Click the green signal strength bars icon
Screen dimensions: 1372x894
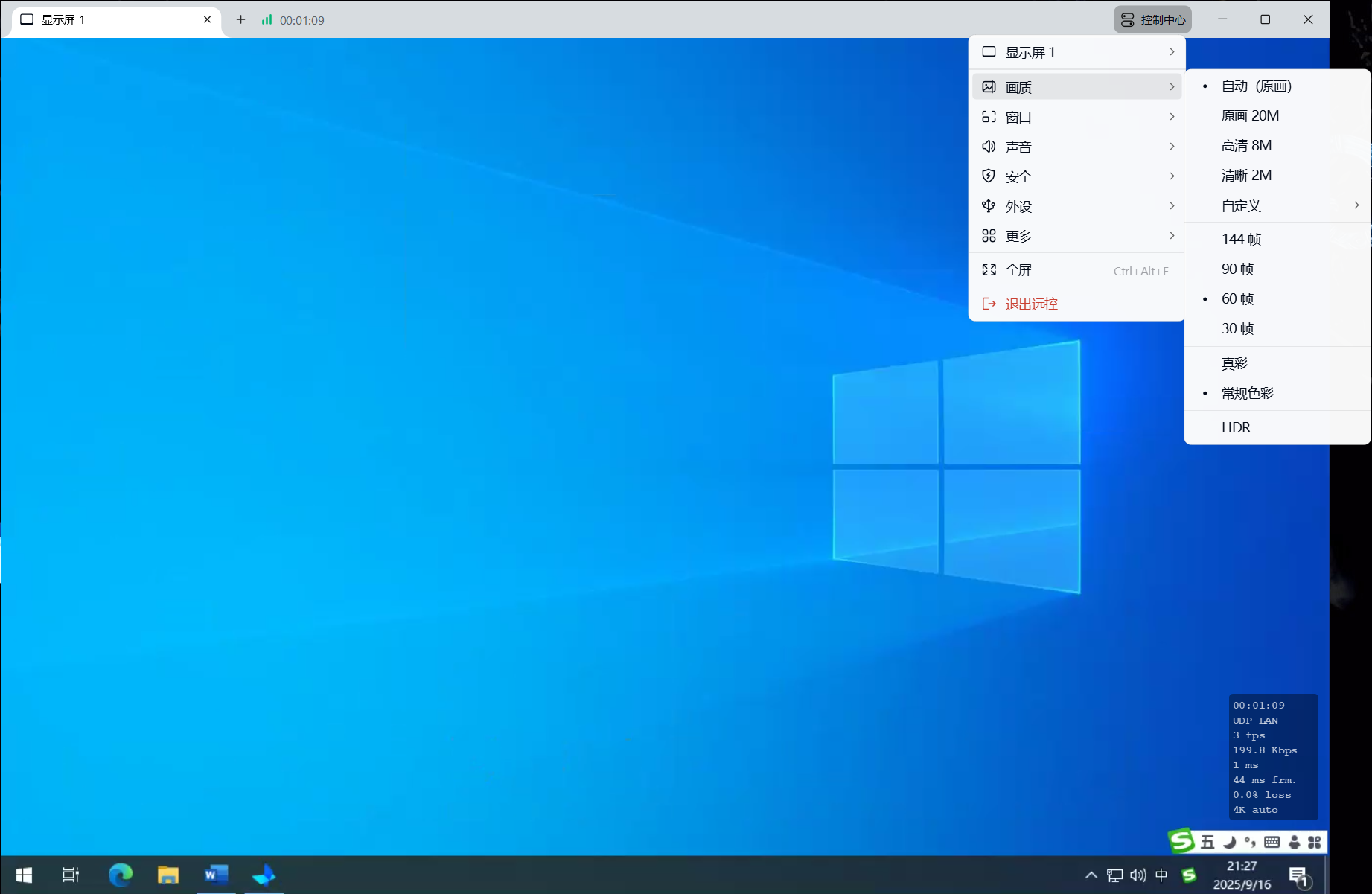(x=267, y=19)
